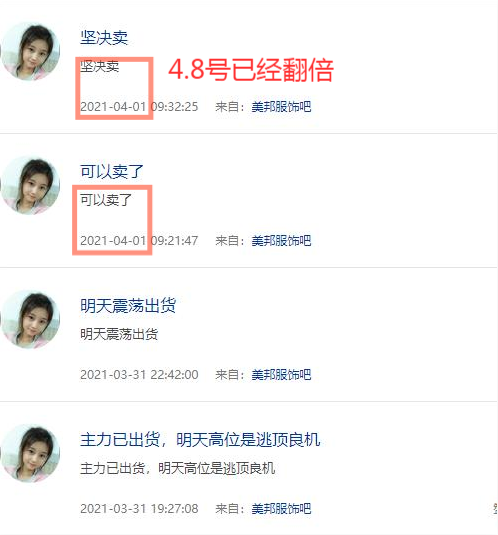This screenshot has height=535, width=498.
Task: Select body text 主力已出货，明天高位是逃顶良机 in the fourth post
Action: pyautogui.click(x=177, y=468)
